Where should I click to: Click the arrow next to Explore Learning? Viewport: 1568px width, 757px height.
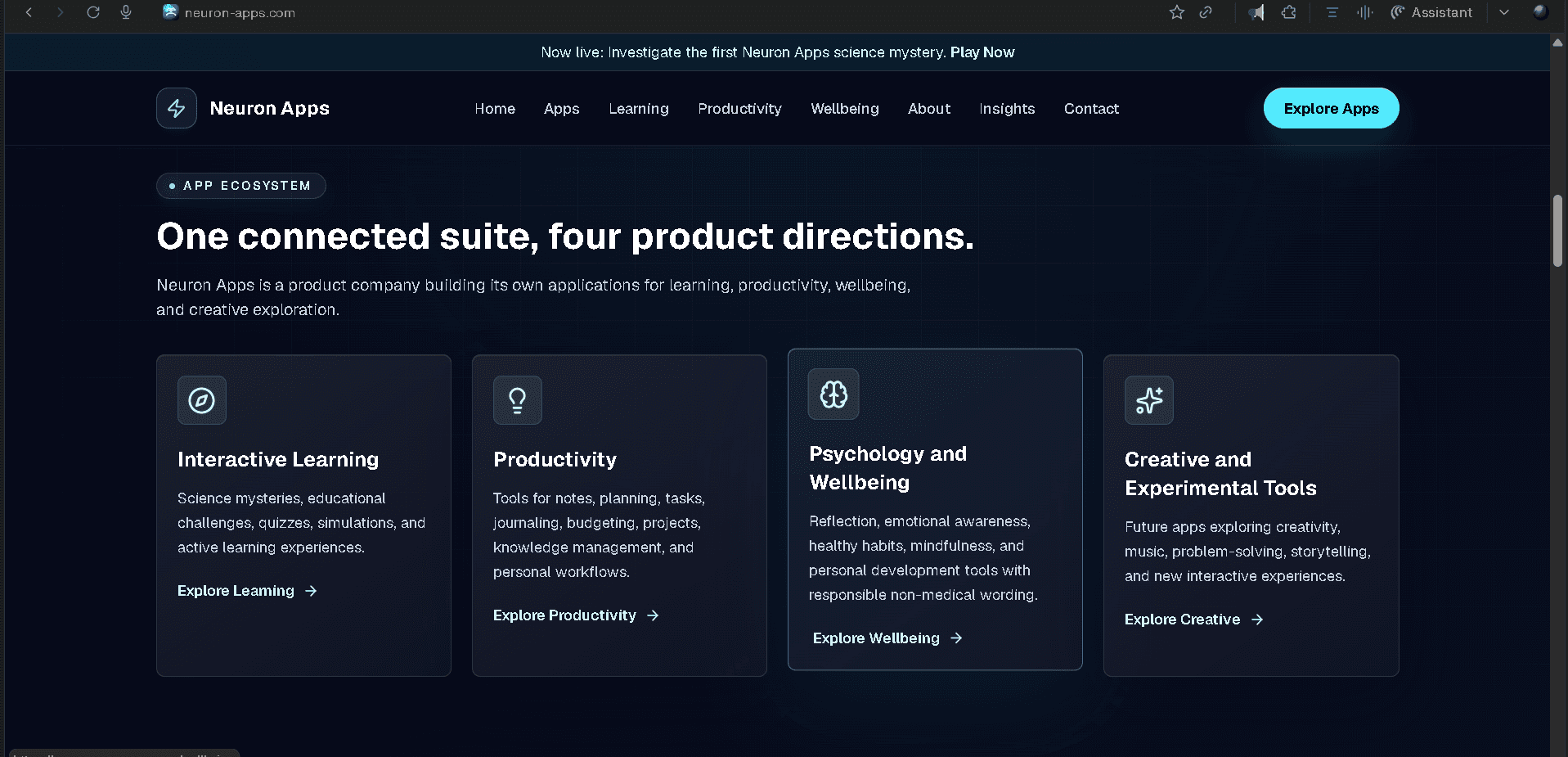pos(311,591)
